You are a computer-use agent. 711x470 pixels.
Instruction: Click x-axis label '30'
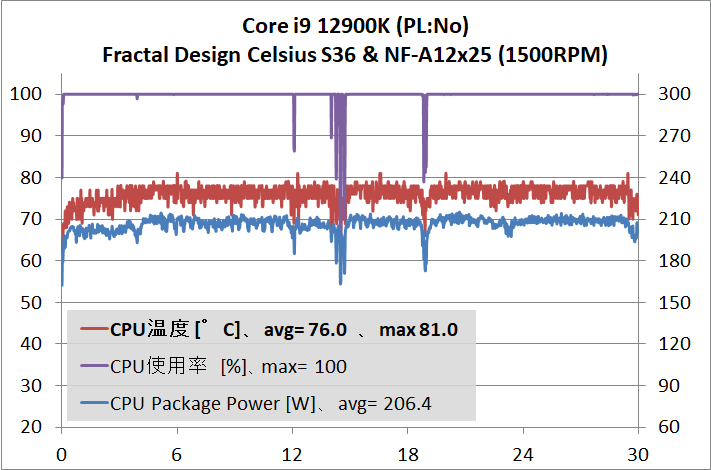click(x=638, y=455)
